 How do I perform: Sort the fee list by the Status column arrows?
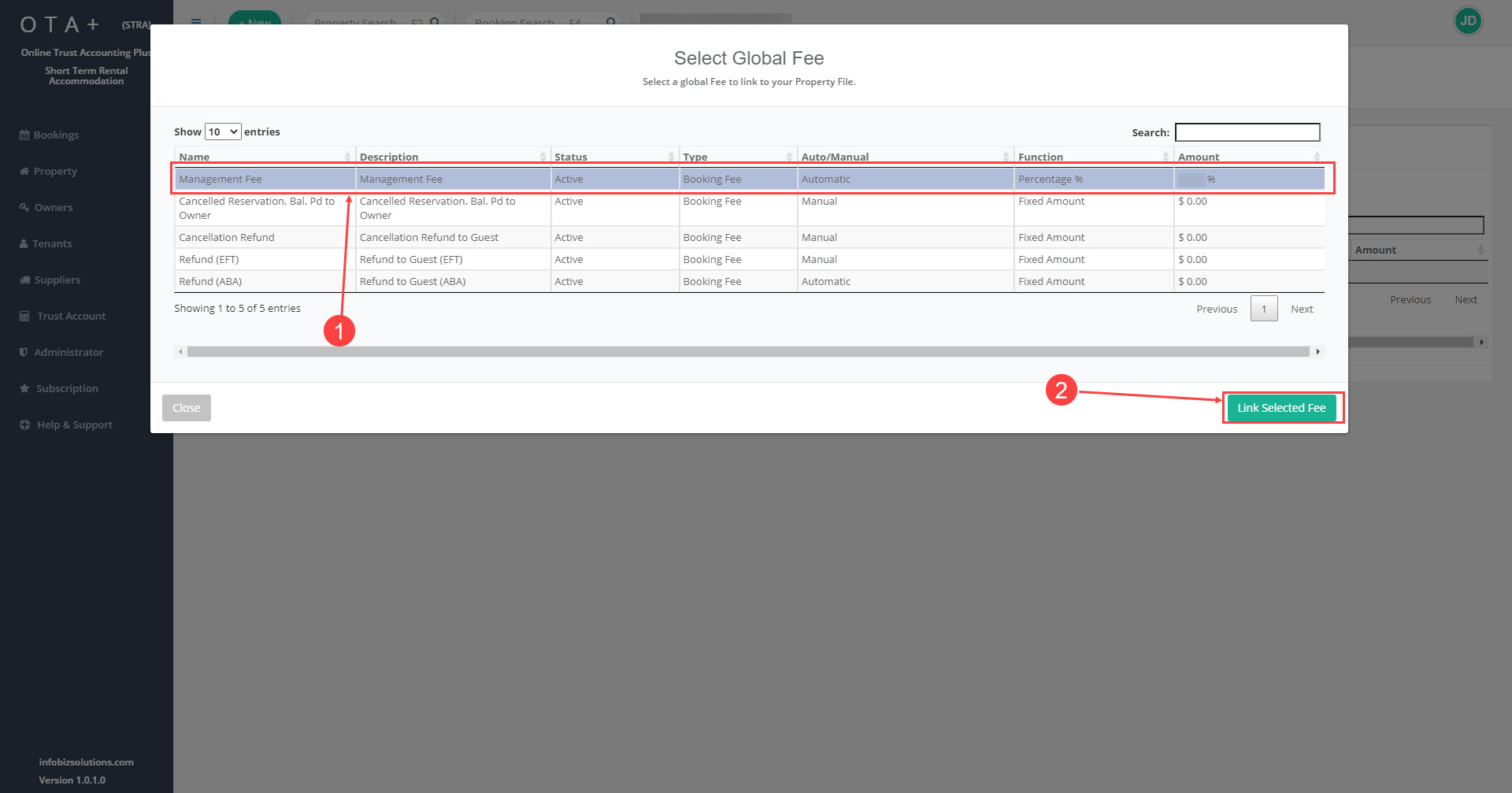coord(671,157)
